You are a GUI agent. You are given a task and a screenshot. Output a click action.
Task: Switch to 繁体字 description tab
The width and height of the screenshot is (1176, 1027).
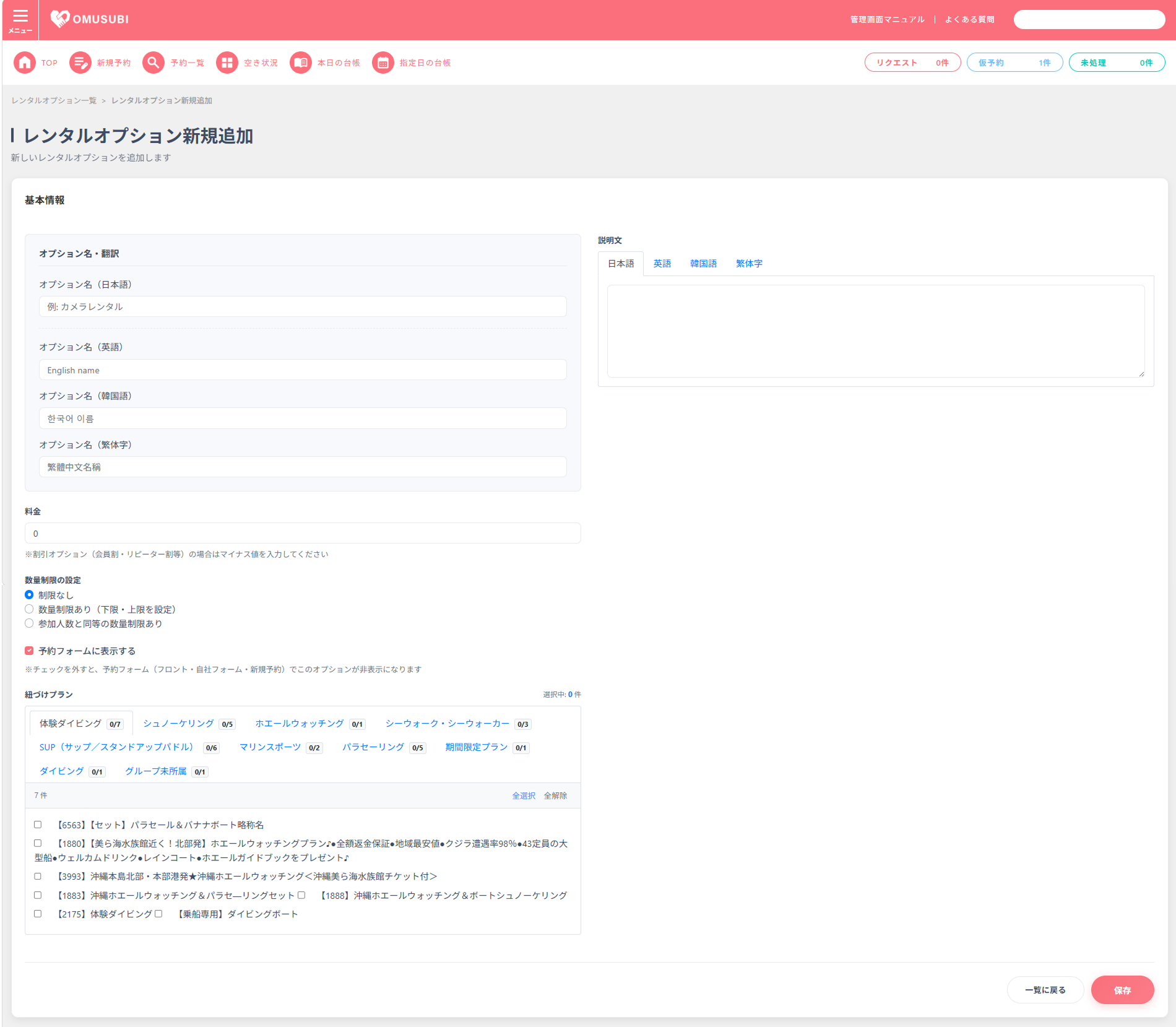pos(749,264)
